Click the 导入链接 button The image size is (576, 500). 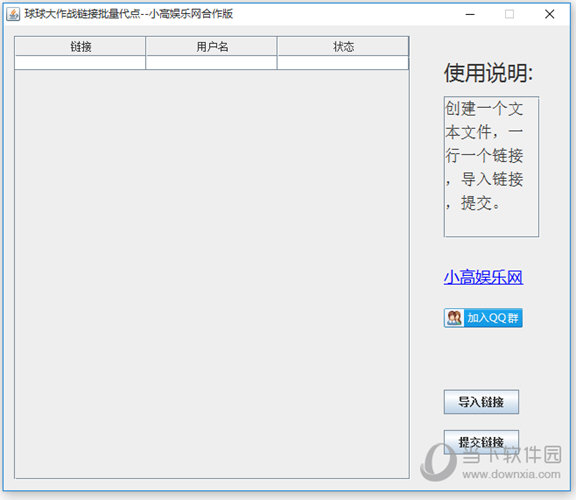tap(481, 402)
